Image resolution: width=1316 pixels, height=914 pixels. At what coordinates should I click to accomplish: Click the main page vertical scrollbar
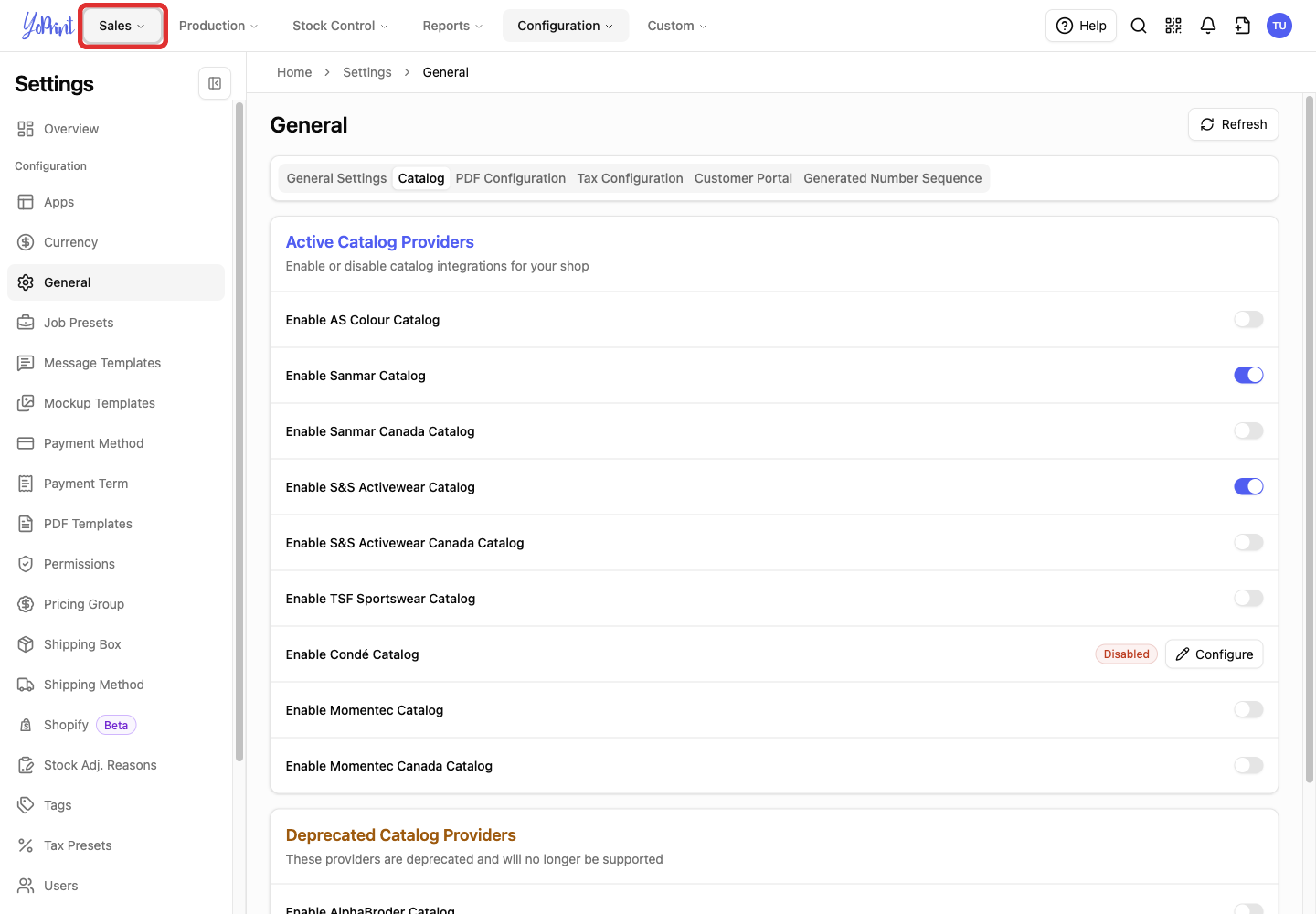pyautogui.click(x=1309, y=439)
